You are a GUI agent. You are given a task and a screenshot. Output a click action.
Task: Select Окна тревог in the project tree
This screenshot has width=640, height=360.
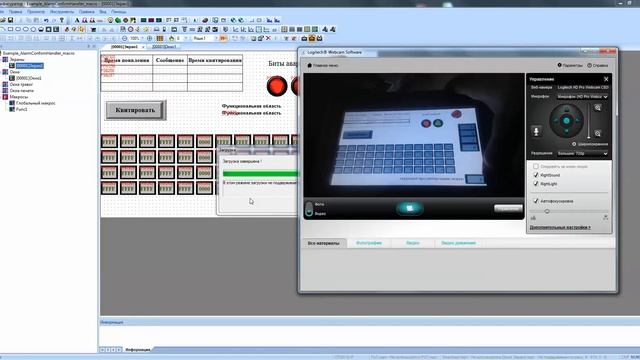click(x=21, y=84)
